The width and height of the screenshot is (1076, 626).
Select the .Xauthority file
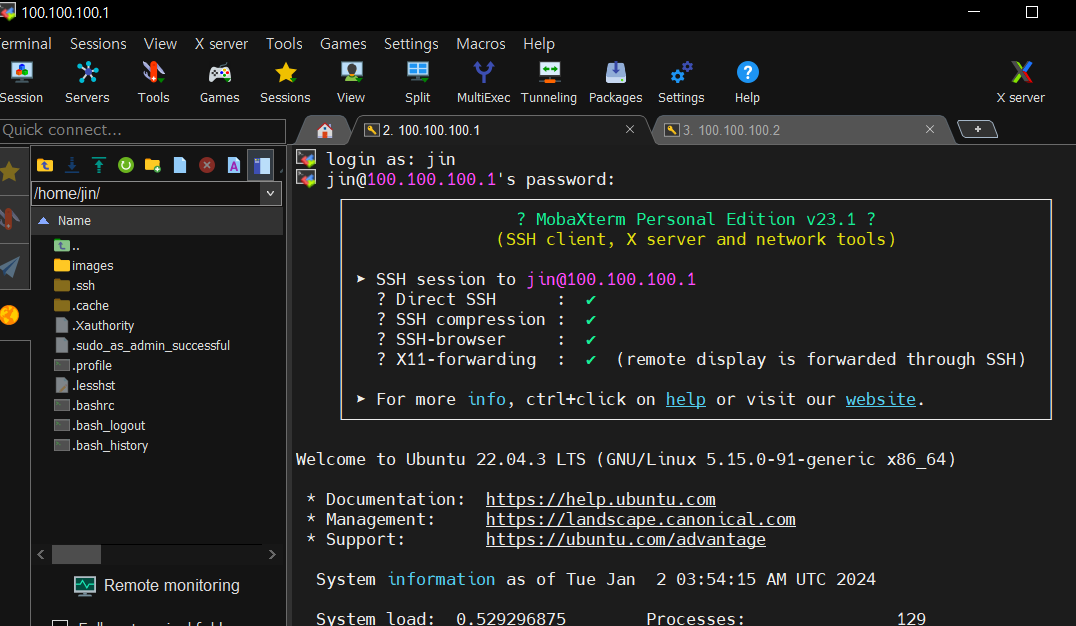(x=95, y=325)
